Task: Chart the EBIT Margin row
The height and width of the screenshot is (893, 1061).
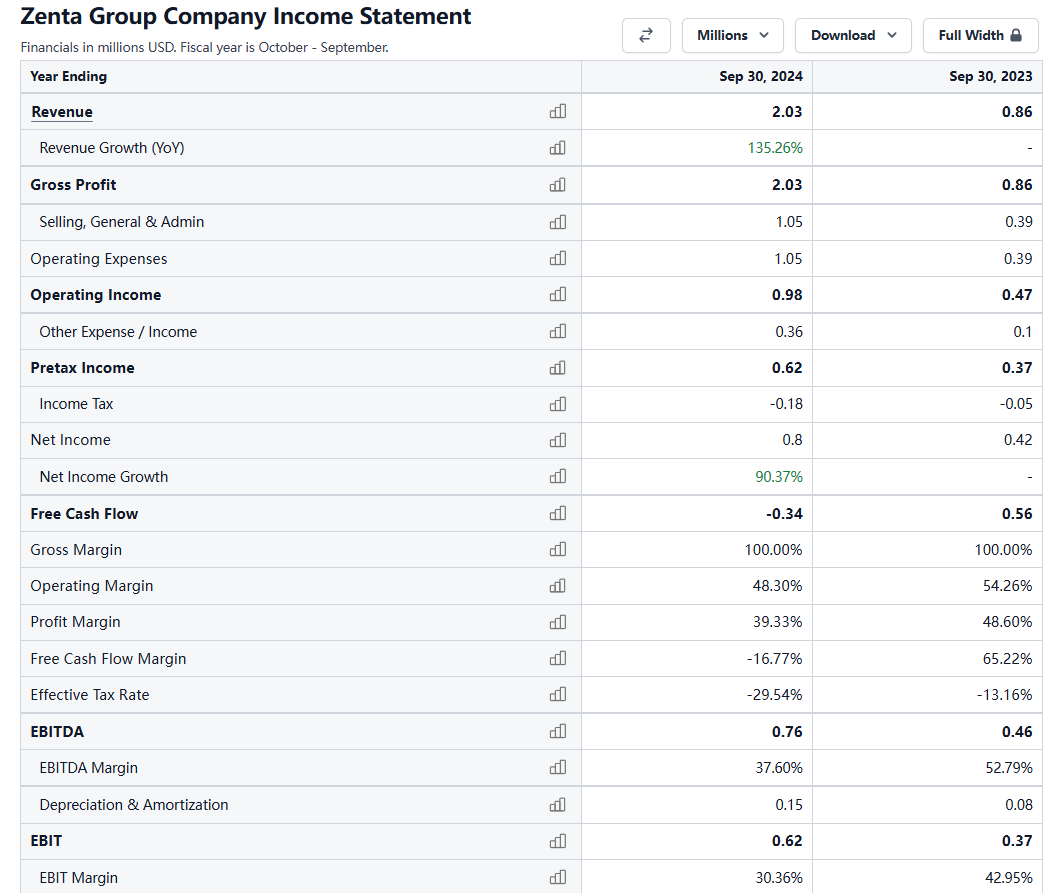Action: pos(558,877)
